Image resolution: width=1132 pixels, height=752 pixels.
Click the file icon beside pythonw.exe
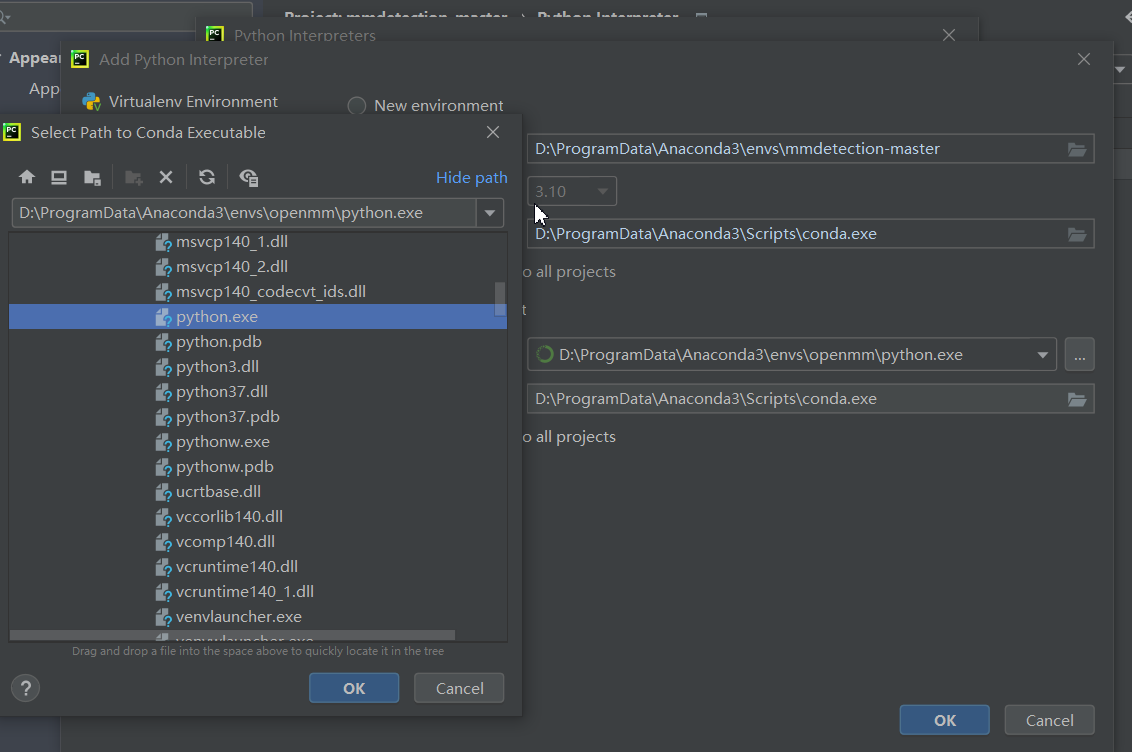[x=164, y=442]
